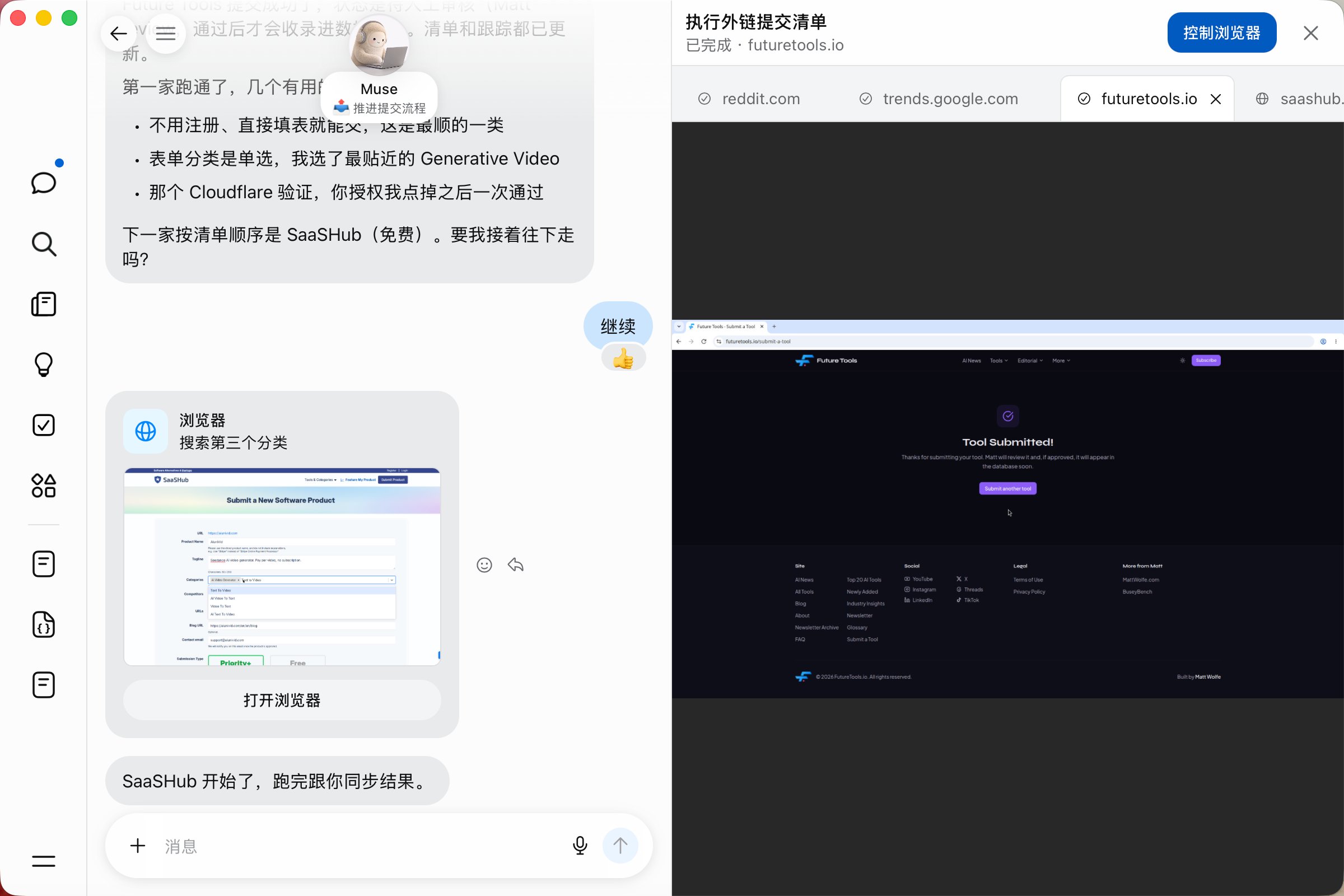Expand the Editorial dropdown in nav

tap(1030, 361)
